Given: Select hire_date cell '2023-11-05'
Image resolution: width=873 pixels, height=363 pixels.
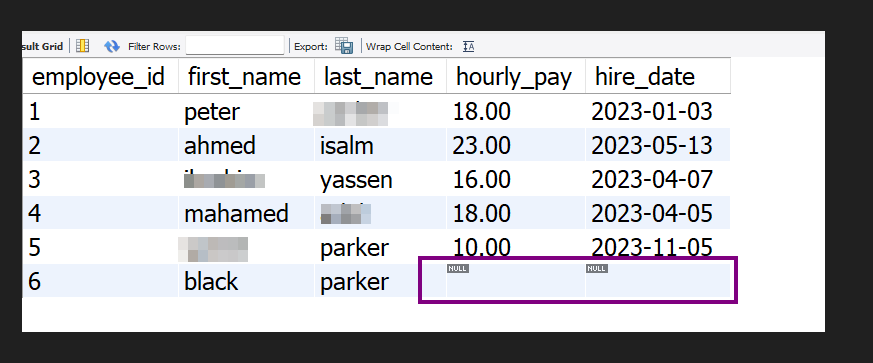Looking at the screenshot, I should (x=658, y=247).
